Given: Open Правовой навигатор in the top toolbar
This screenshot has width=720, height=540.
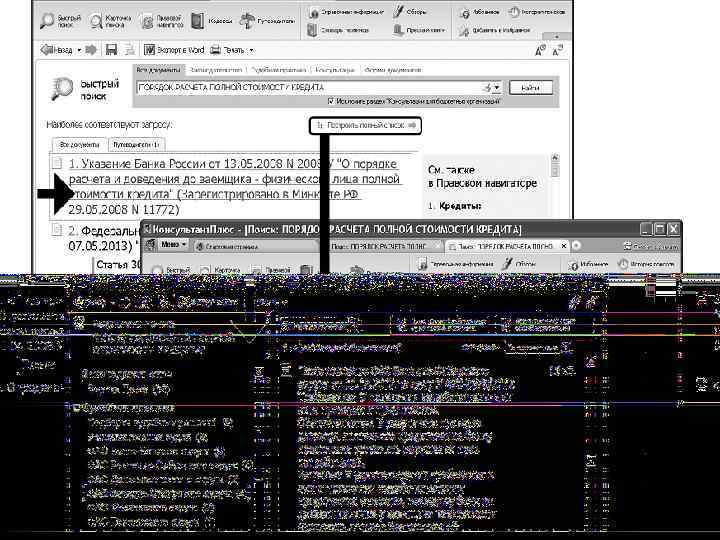Looking at the screenshot, I should coord(163,21).
